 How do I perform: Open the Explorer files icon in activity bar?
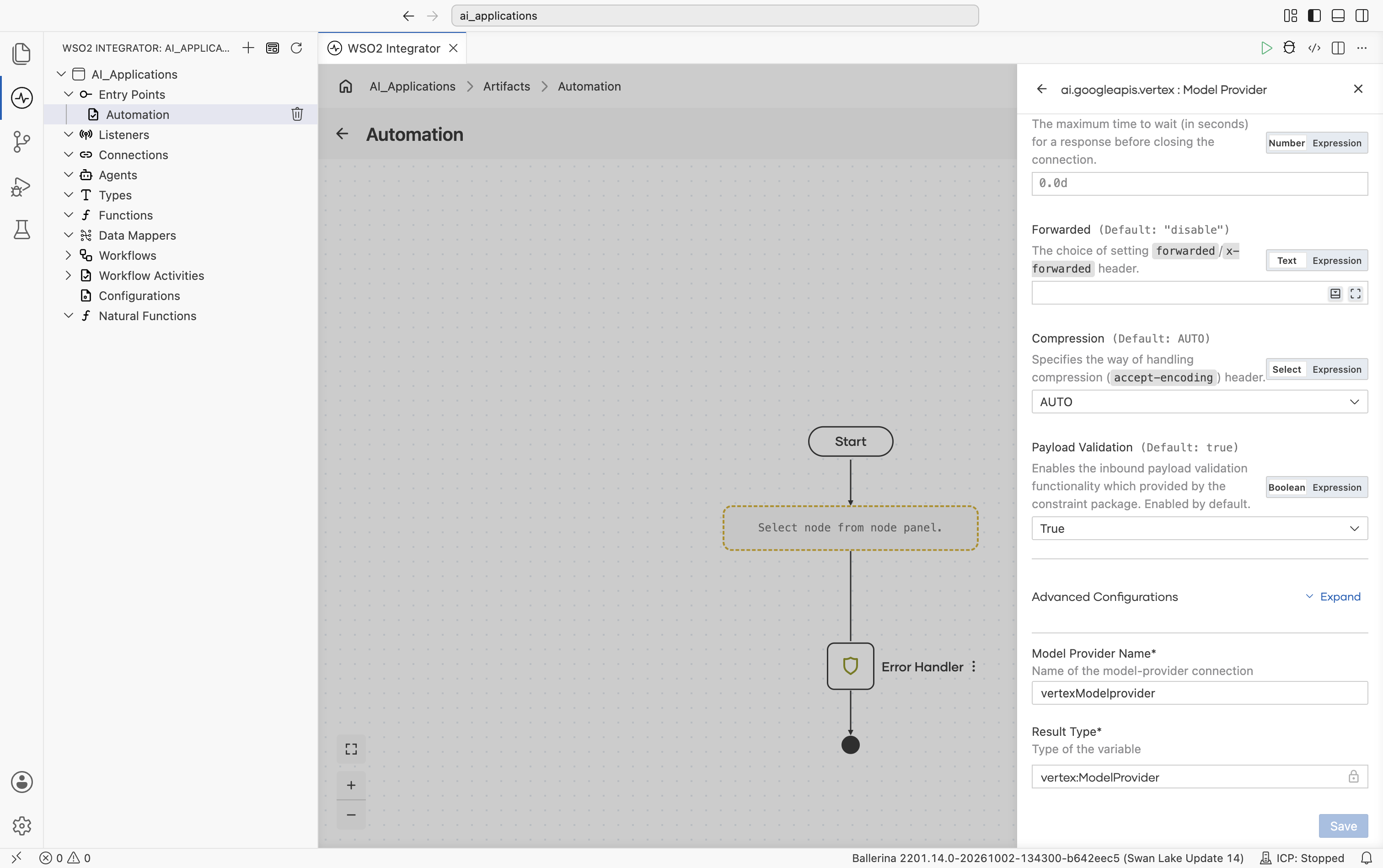[x=22, y=54]
